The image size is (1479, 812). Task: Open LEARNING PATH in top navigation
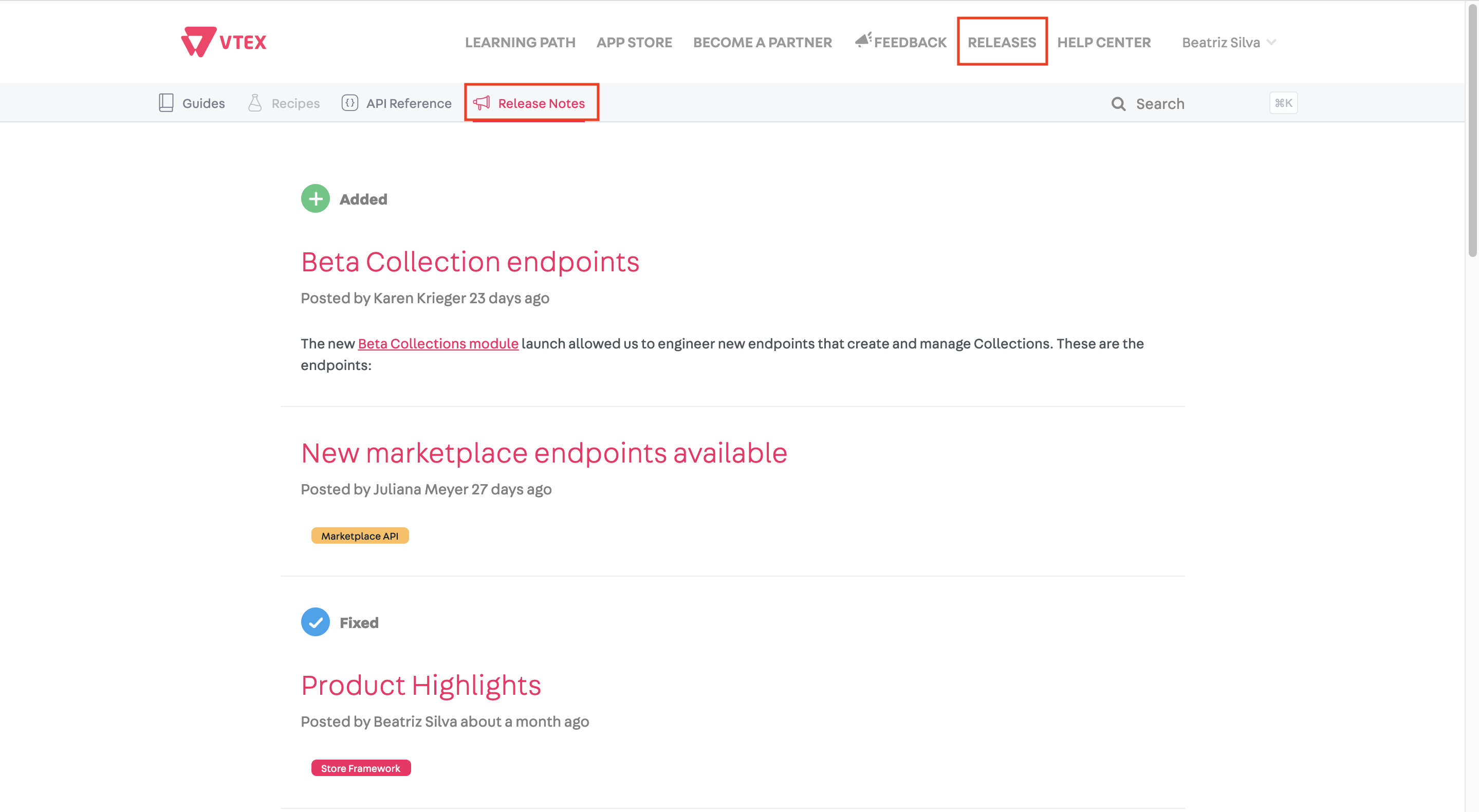click(x=520, y=43)
